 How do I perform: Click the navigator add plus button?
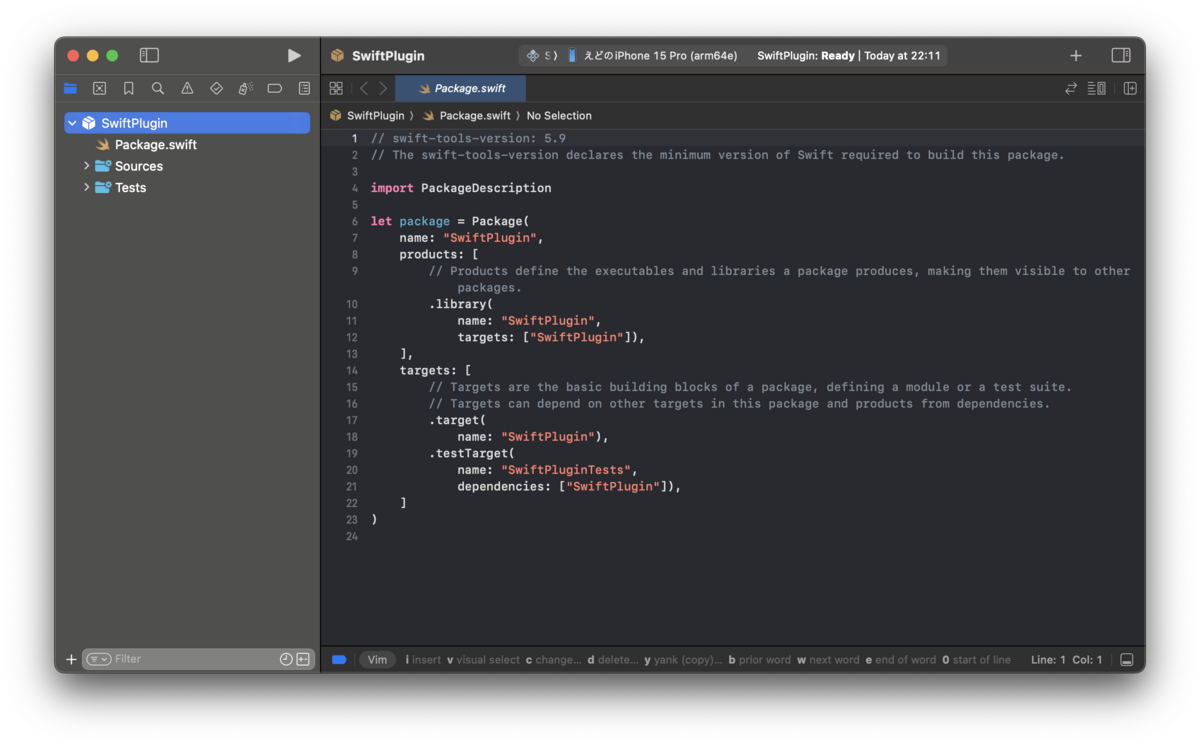(71, 660)
